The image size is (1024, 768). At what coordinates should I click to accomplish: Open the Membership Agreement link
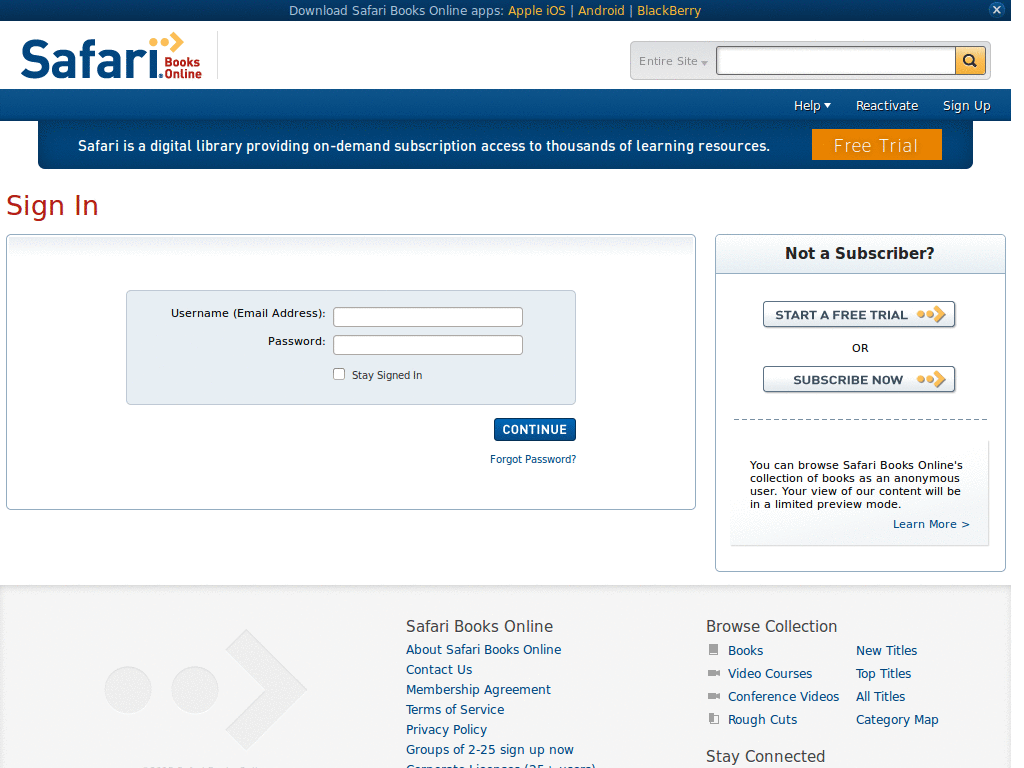point(478,690)
